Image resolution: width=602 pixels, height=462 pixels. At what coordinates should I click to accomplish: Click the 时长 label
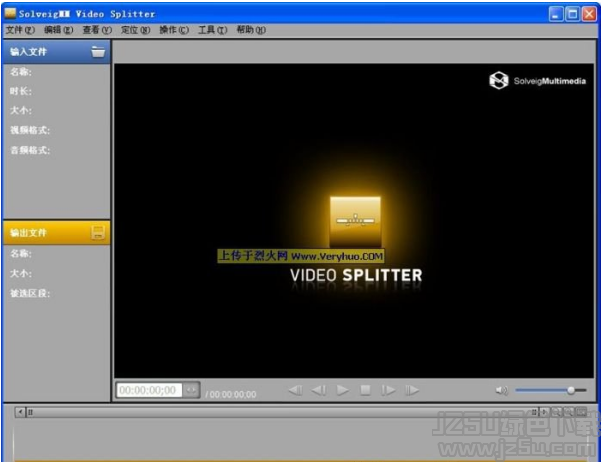(x=21, y=91)
